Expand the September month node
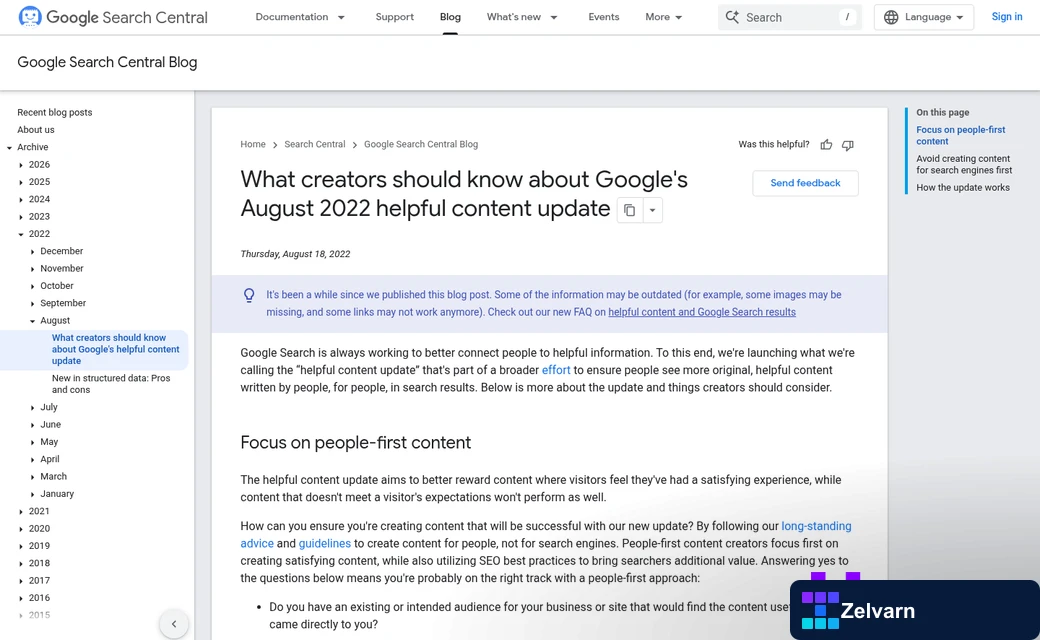 click(32, 303)
